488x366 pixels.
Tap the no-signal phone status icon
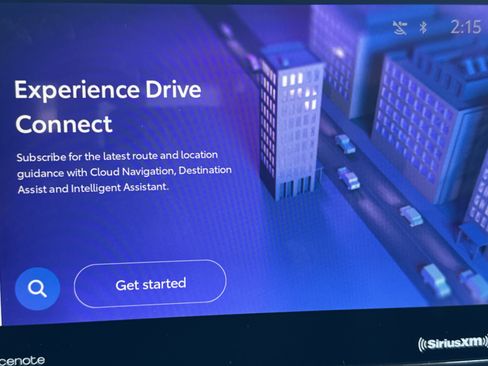pyautogui.click(x=400, y=28)
